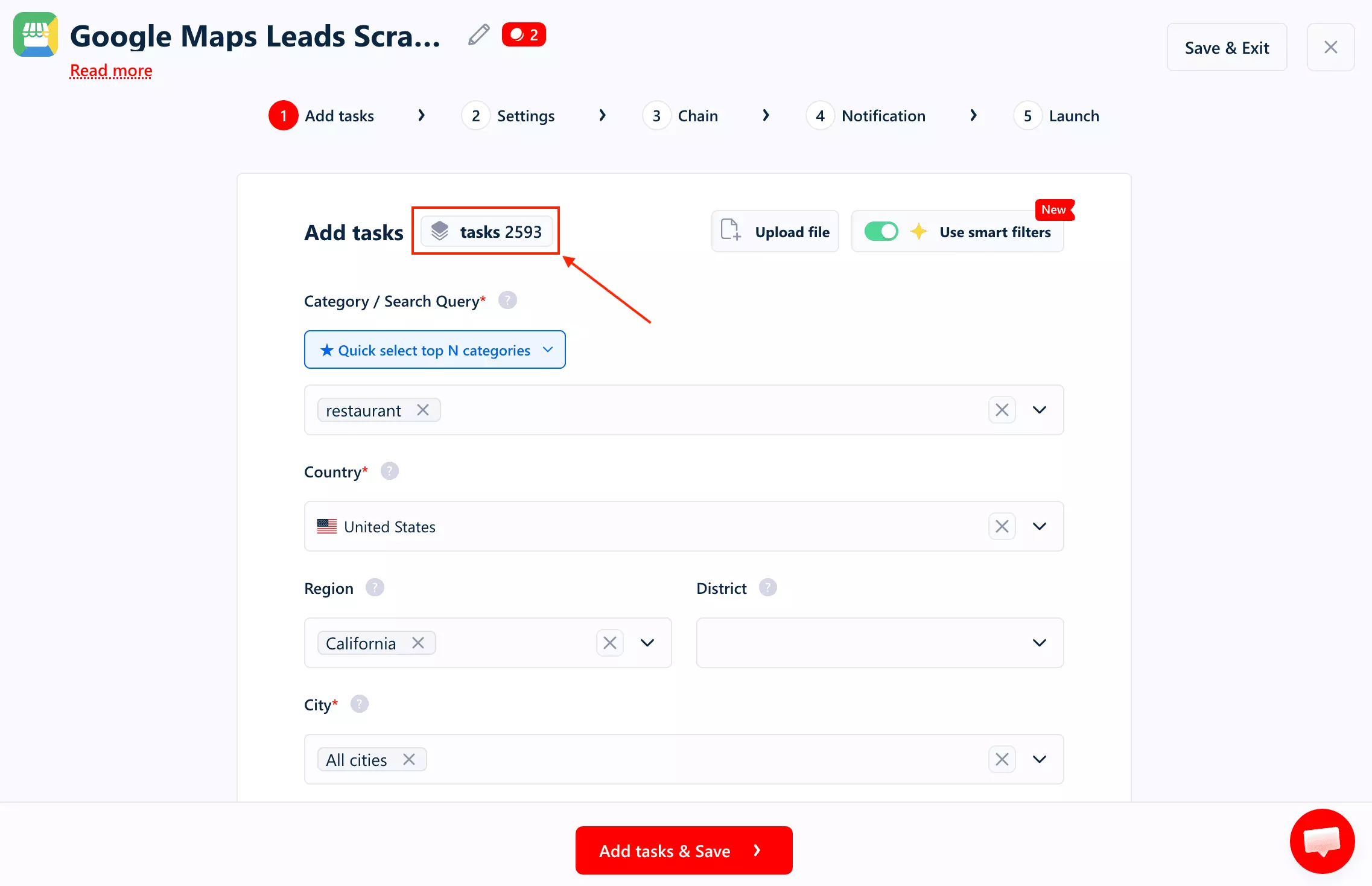
Task: Click the layers icon beside tasks 2593
Action: 440,231
